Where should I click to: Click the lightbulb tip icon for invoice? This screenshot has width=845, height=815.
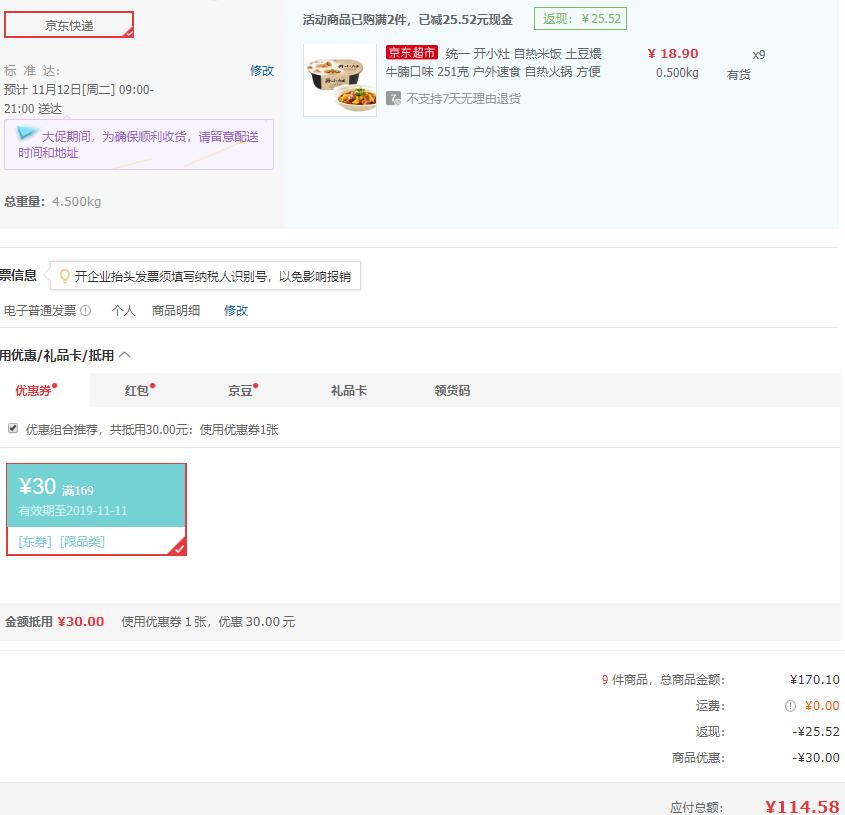[x=65, y=276]
